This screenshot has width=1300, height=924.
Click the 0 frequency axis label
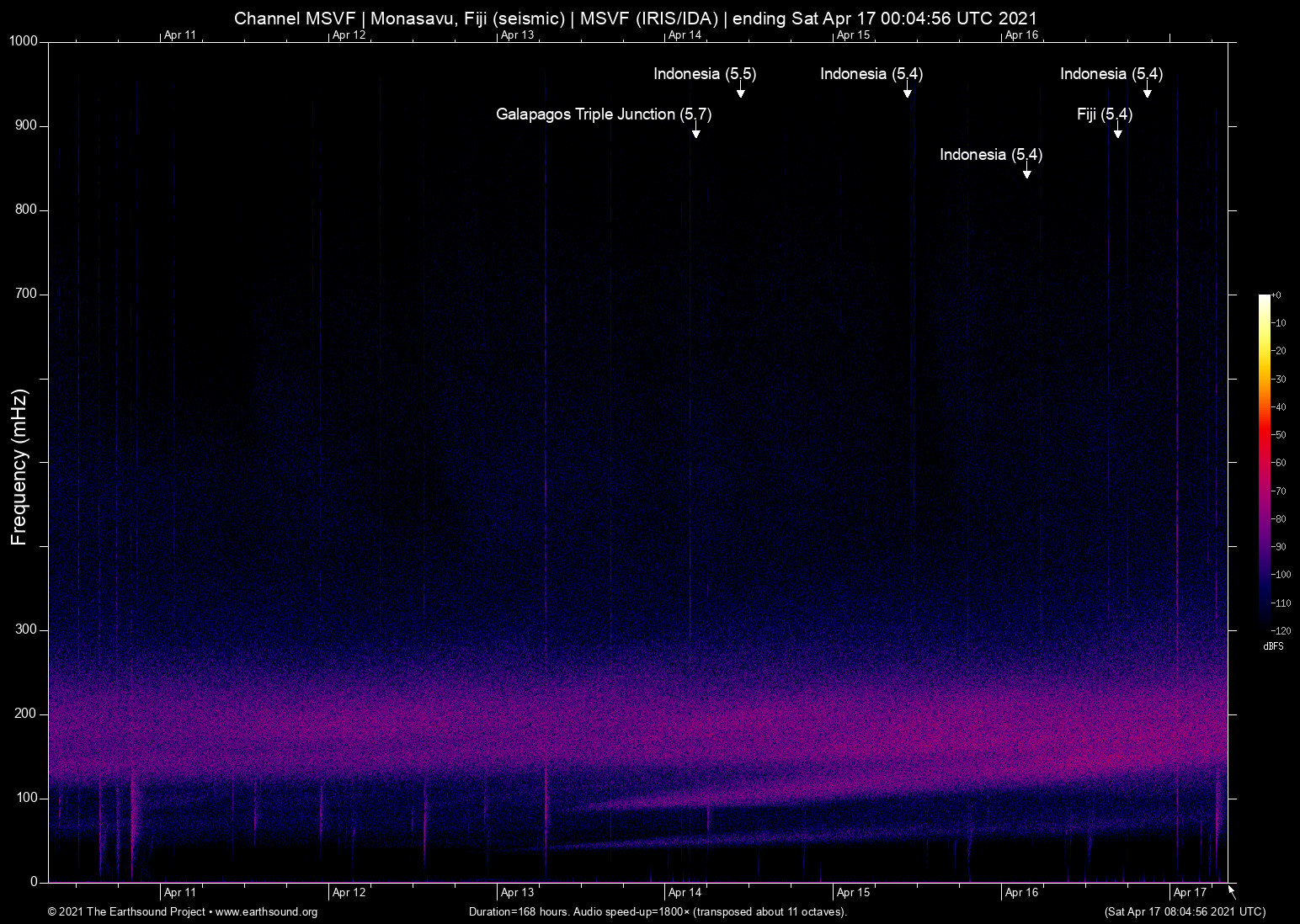pyautogui.click(x=35, y=882)
